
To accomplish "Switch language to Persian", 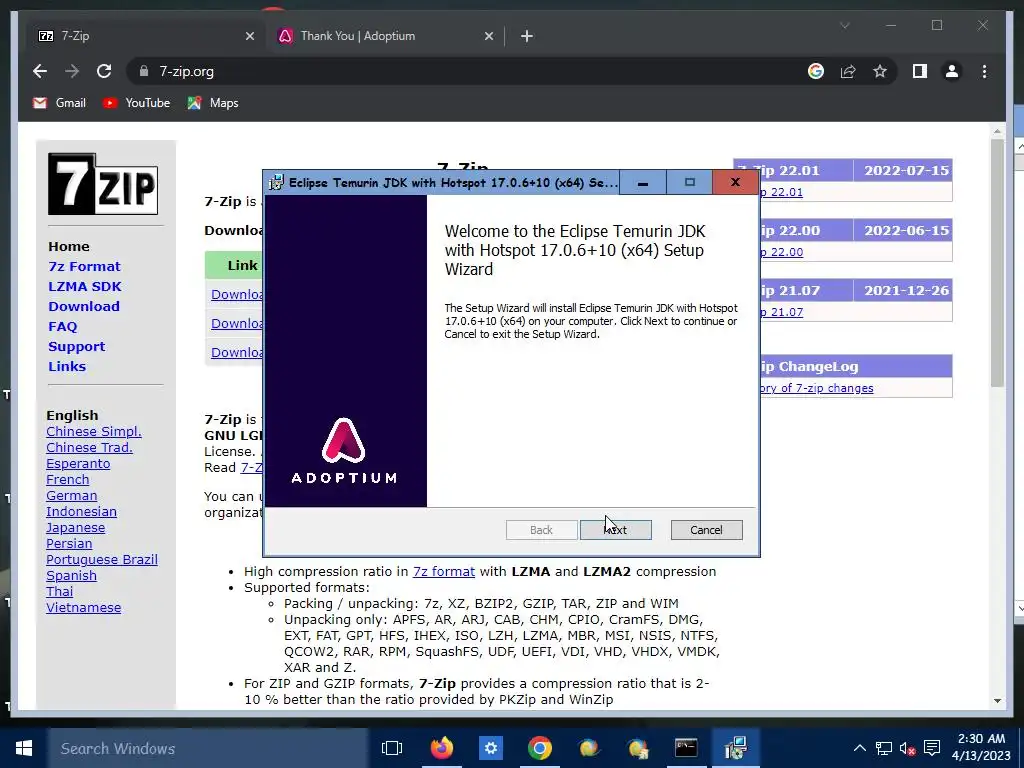I will click(69, 543).
